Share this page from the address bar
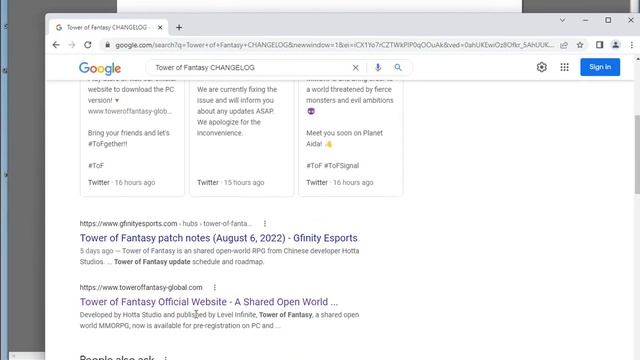Viewport: 640px width, 360px height. tap(564, 45)
